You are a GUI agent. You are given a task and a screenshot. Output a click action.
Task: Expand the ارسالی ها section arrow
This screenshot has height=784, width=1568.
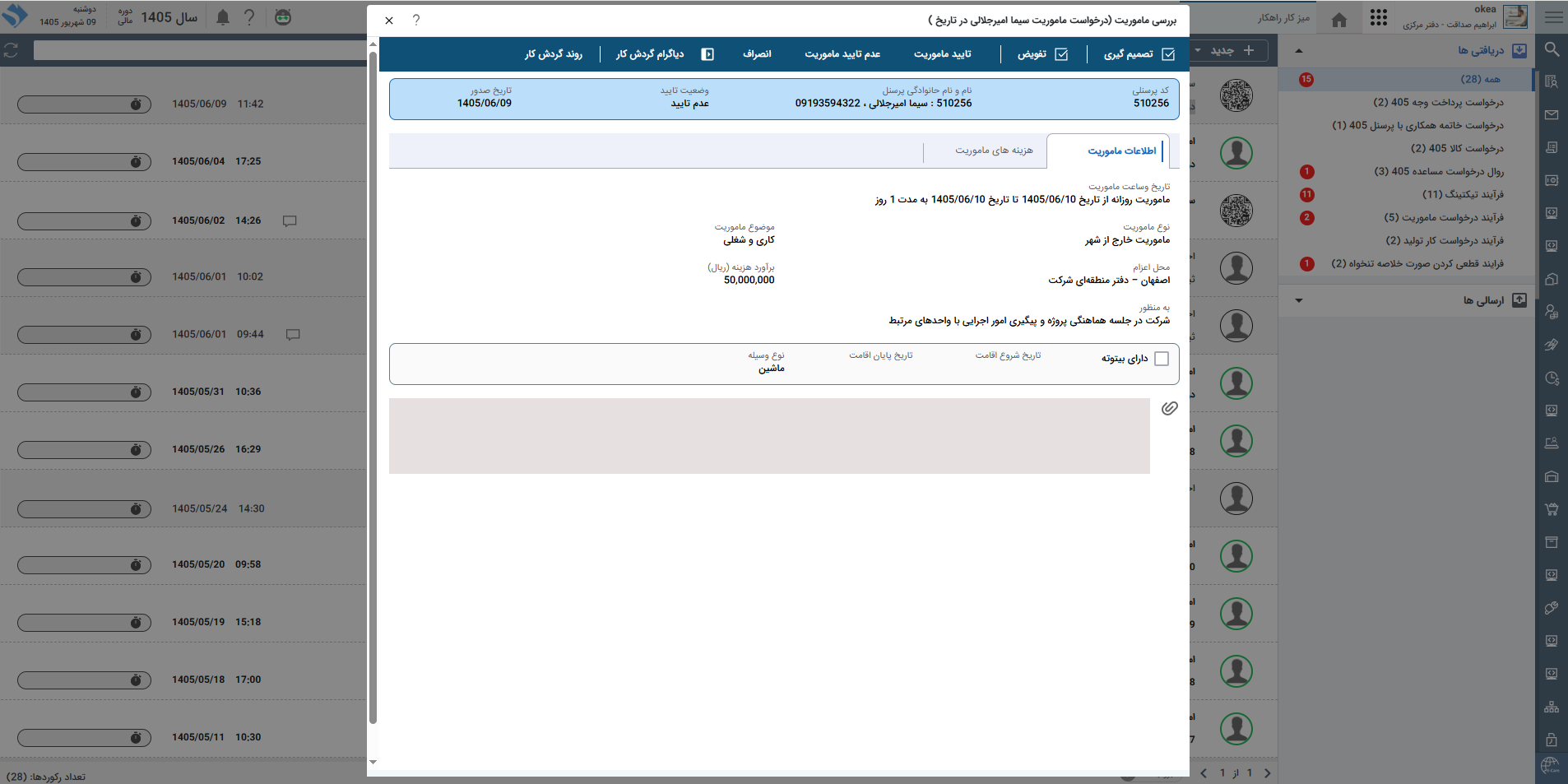(1299, 300)
